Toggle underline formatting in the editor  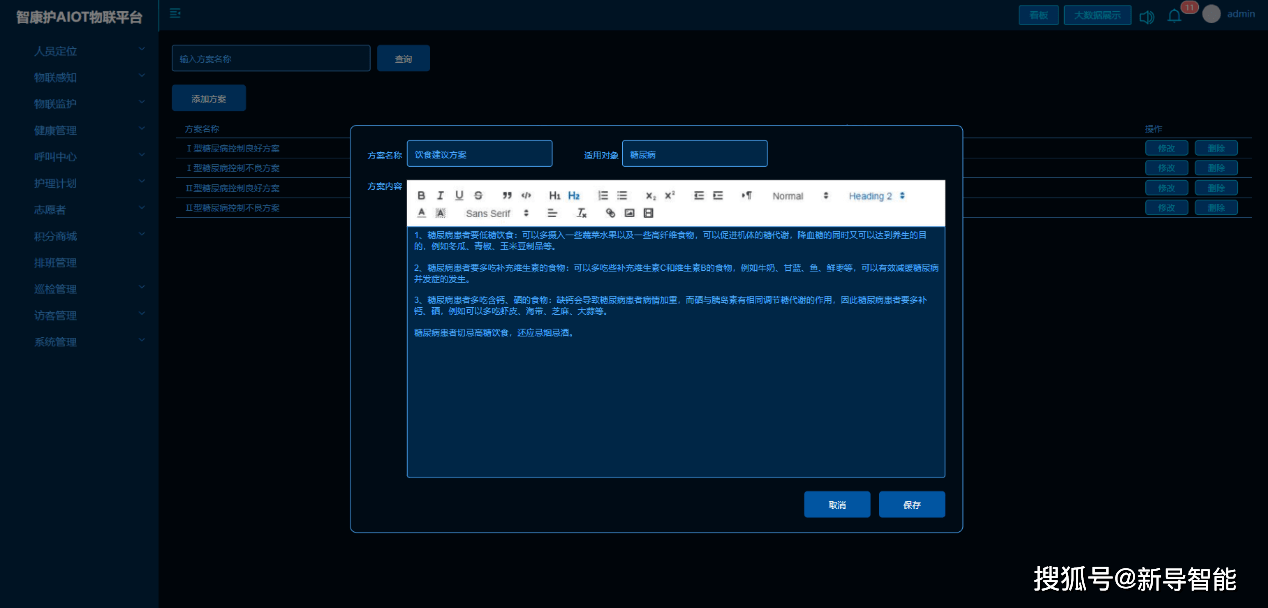point(459,196)
